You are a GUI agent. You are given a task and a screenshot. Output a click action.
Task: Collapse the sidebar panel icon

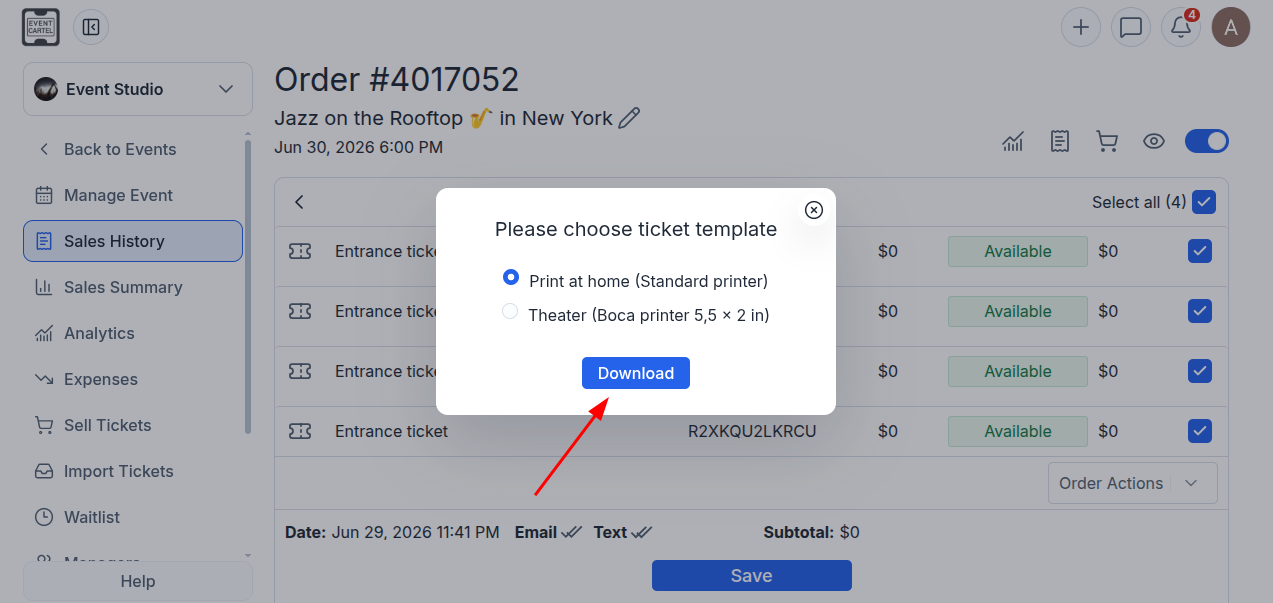(91, 27)
